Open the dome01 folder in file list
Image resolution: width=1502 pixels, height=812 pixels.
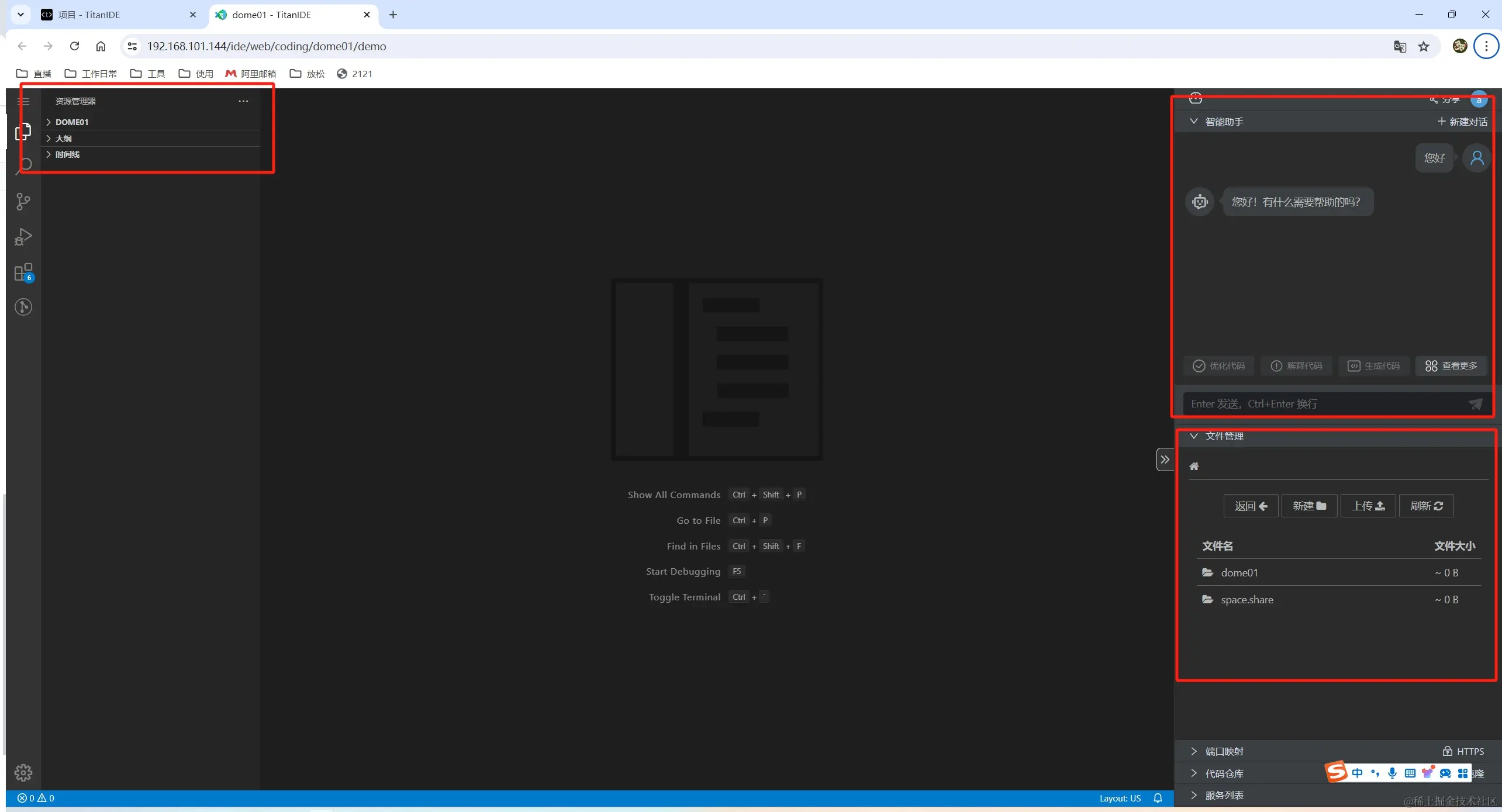[1238, 572]
